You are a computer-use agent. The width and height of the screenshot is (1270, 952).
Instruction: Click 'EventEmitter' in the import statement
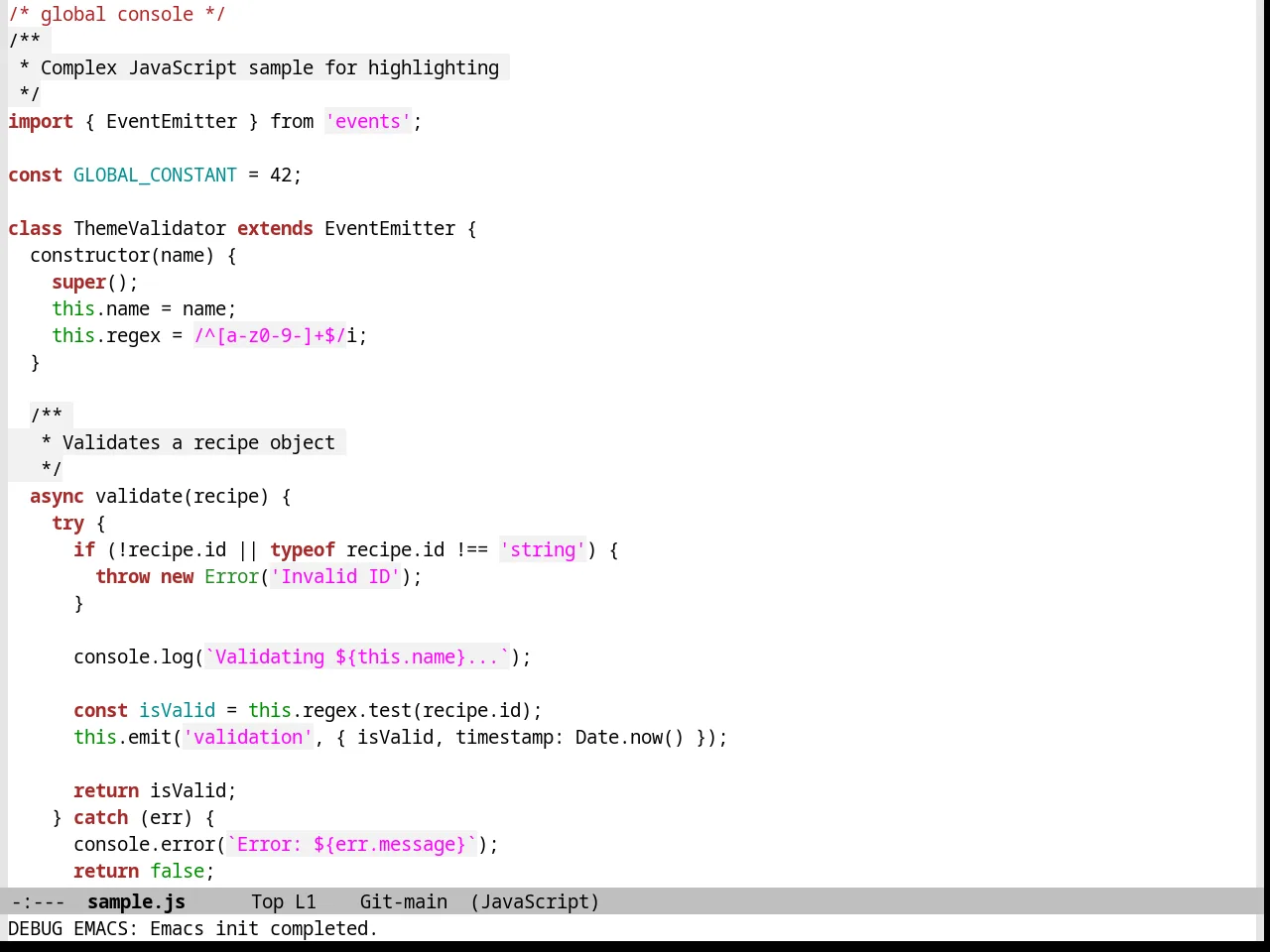(172, 121)
